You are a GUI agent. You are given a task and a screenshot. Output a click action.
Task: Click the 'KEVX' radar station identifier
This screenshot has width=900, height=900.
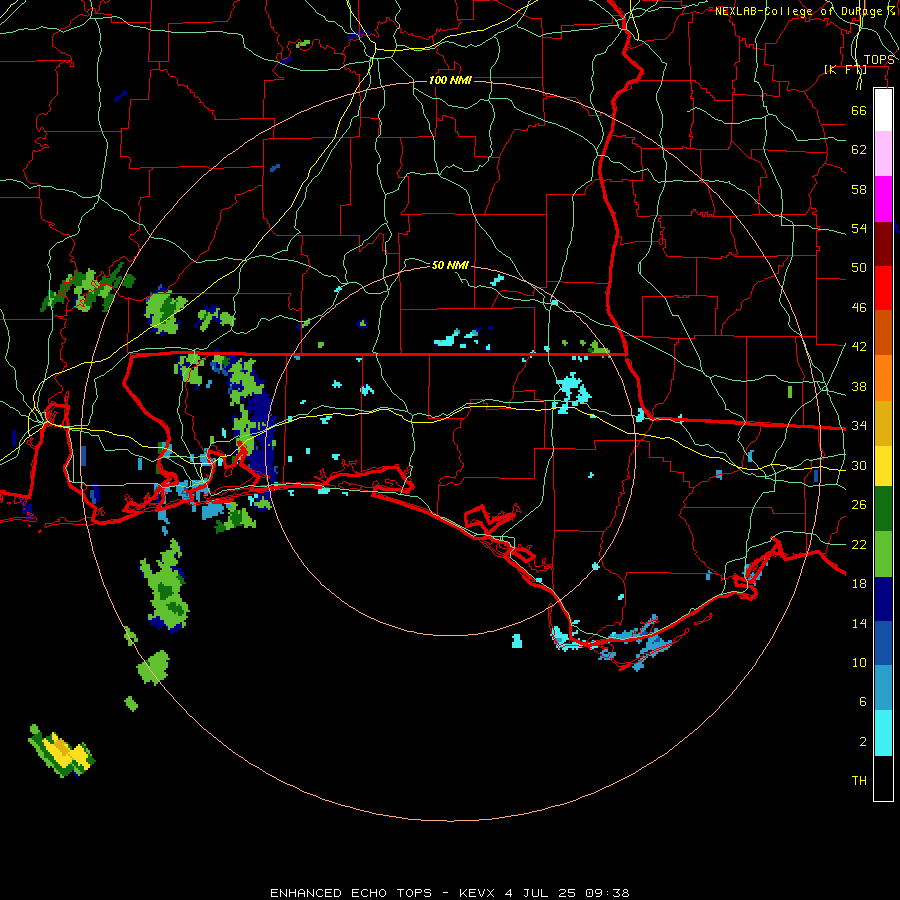coord(476,893)
